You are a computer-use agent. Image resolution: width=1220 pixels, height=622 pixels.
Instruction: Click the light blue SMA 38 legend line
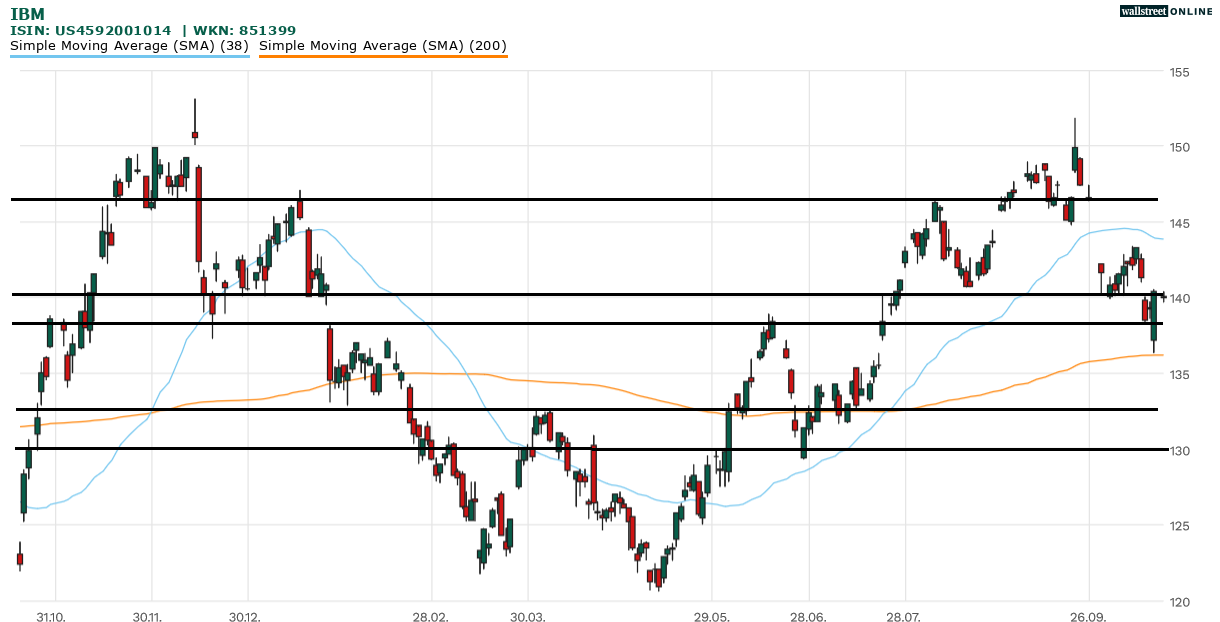(129, 56)
